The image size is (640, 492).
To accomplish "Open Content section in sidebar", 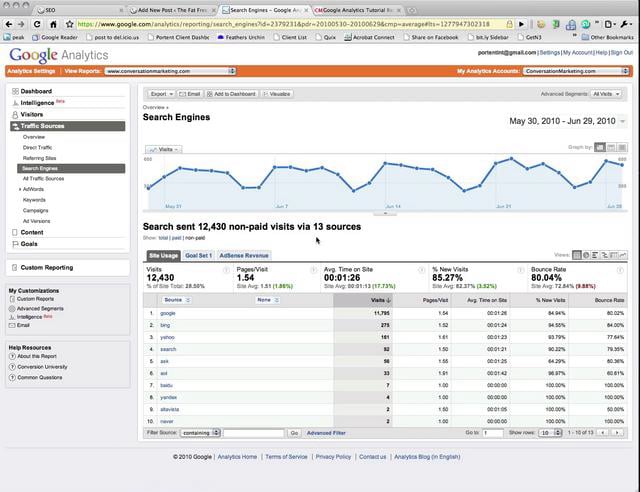I will [x=32, y=232].
